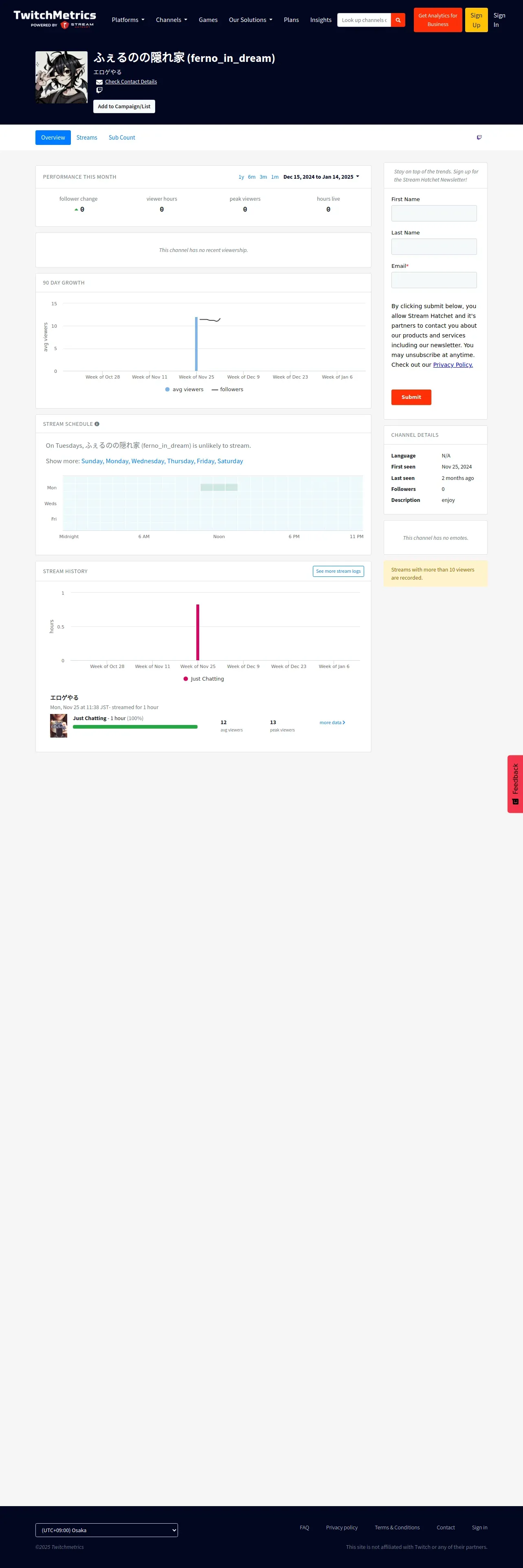Click Sign in footer link

click(480, 1527)
